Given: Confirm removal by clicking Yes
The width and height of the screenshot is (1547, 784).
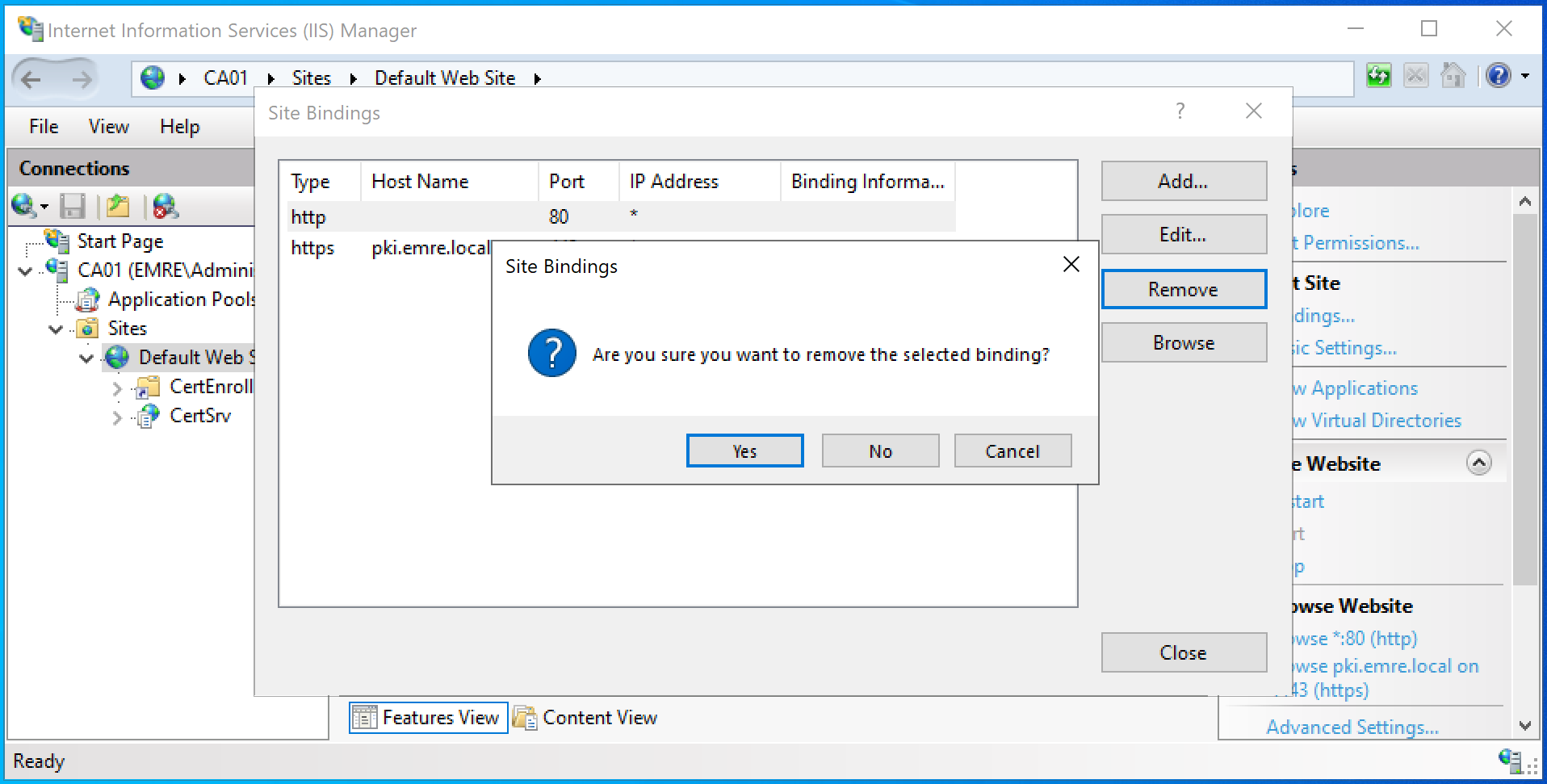Looking at the screenshot, I should coord(744,451).
